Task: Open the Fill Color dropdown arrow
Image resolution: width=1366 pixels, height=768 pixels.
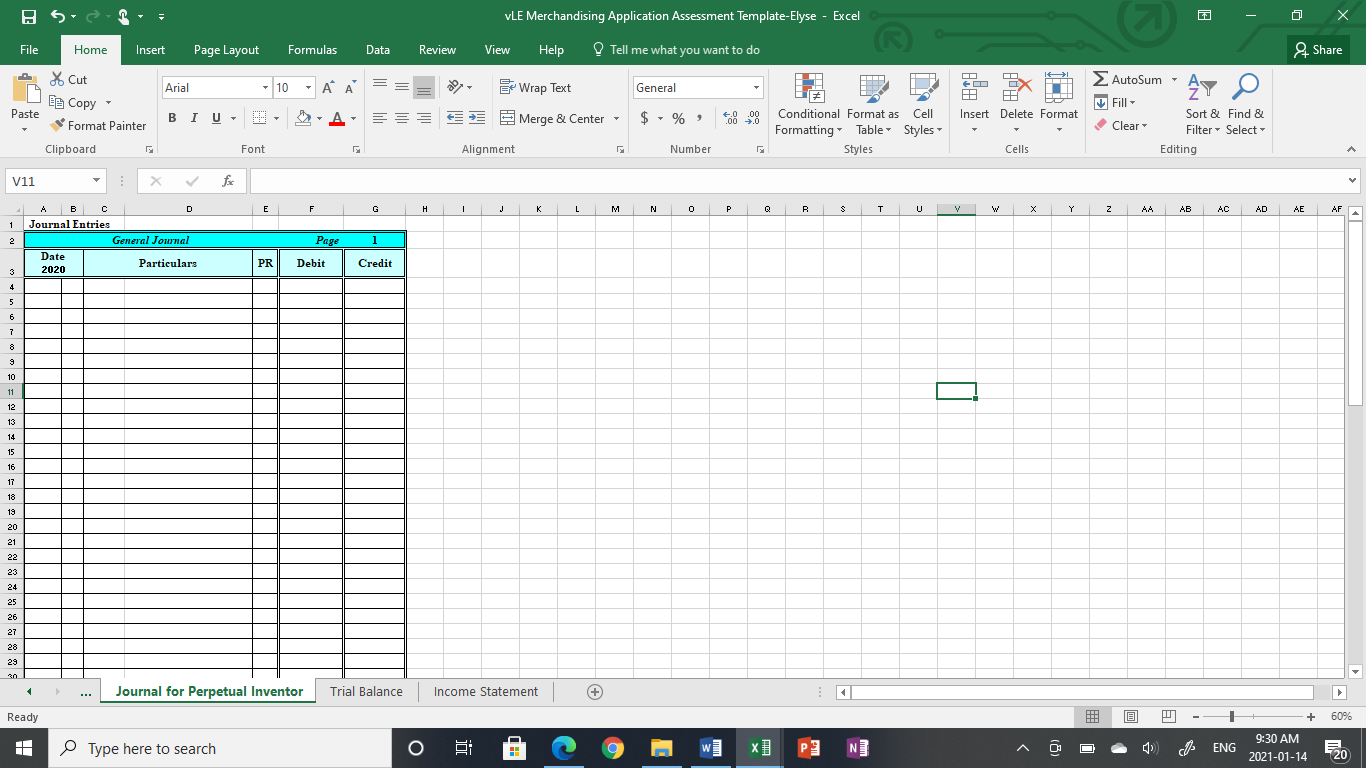Action: coord(318,118)
